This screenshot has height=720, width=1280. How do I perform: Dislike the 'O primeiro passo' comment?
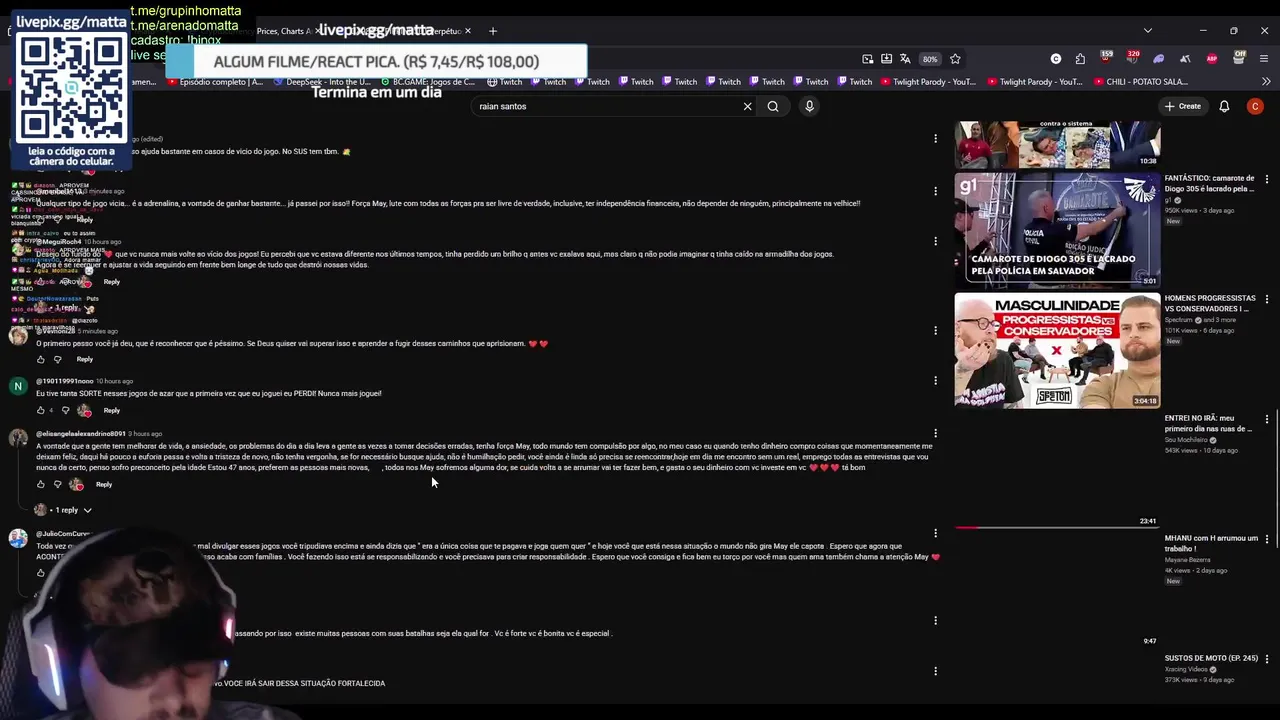coord(57,359)
